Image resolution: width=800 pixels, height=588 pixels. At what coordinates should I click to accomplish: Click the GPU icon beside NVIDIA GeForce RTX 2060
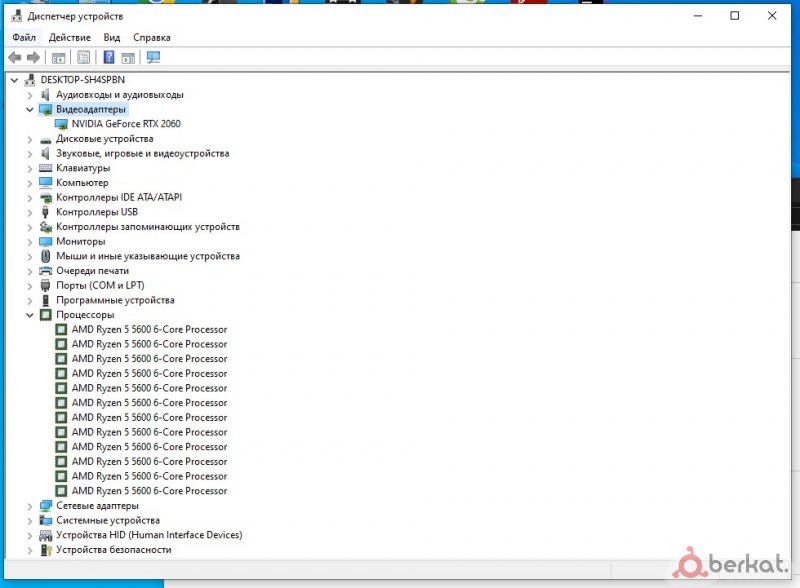[61, 124]
